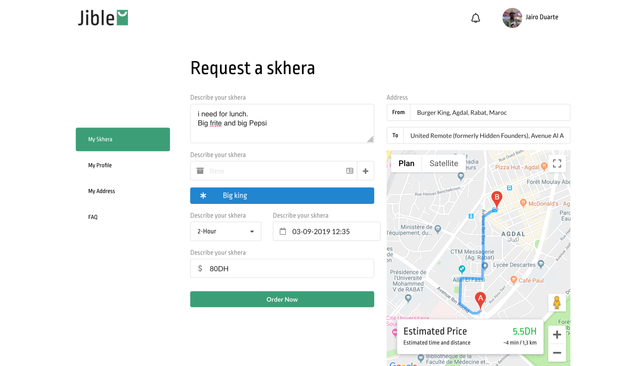
Task: Click the Estimated Price heading
Action: tap(435, 331)
